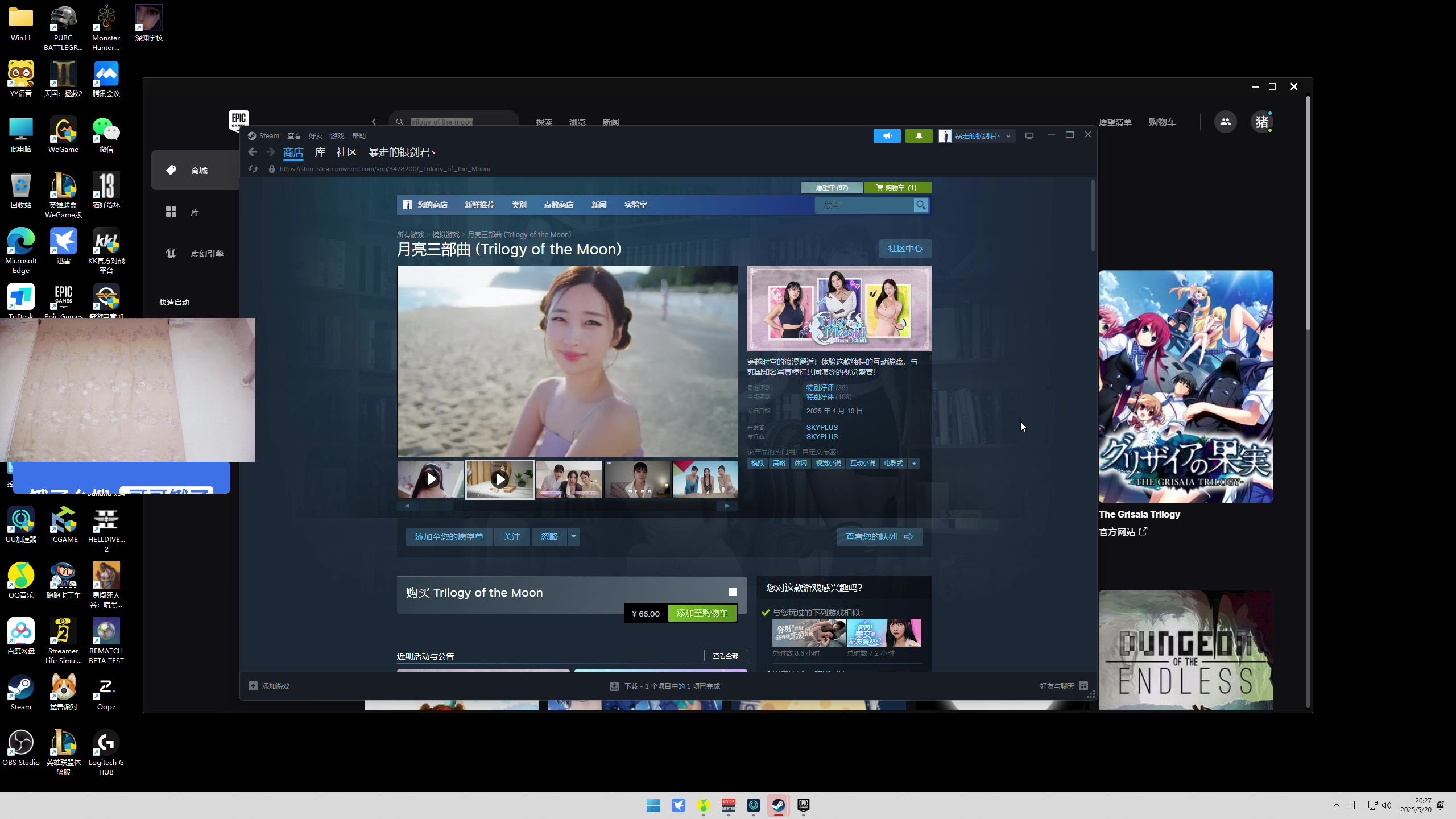Image resolution: width=1456 pixels, height=819 pixels.
Task: Open The Grisaia Trilogy 官方网站 link
Action: point(1123,532)
